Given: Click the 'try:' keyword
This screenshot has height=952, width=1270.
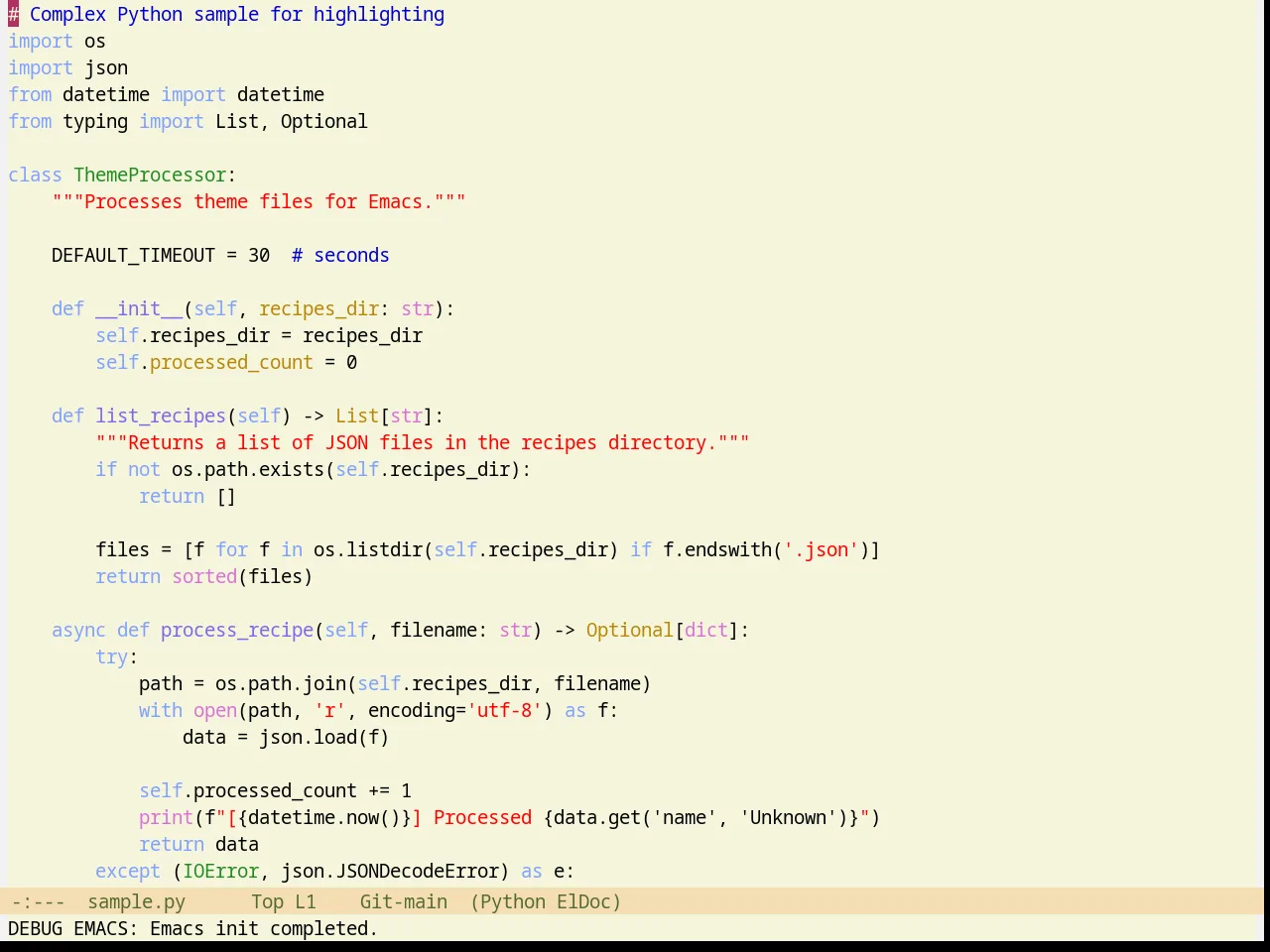Looking at the screenshot, I should tap(117, 656).
